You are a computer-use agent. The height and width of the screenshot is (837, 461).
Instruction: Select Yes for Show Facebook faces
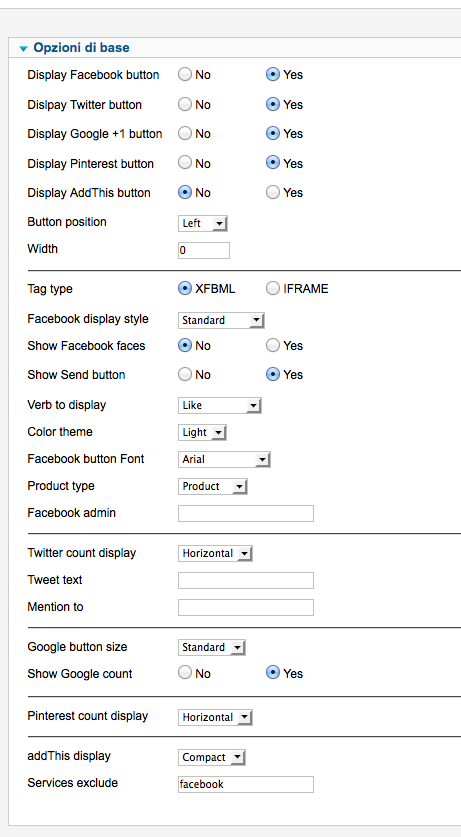(273, 346)
